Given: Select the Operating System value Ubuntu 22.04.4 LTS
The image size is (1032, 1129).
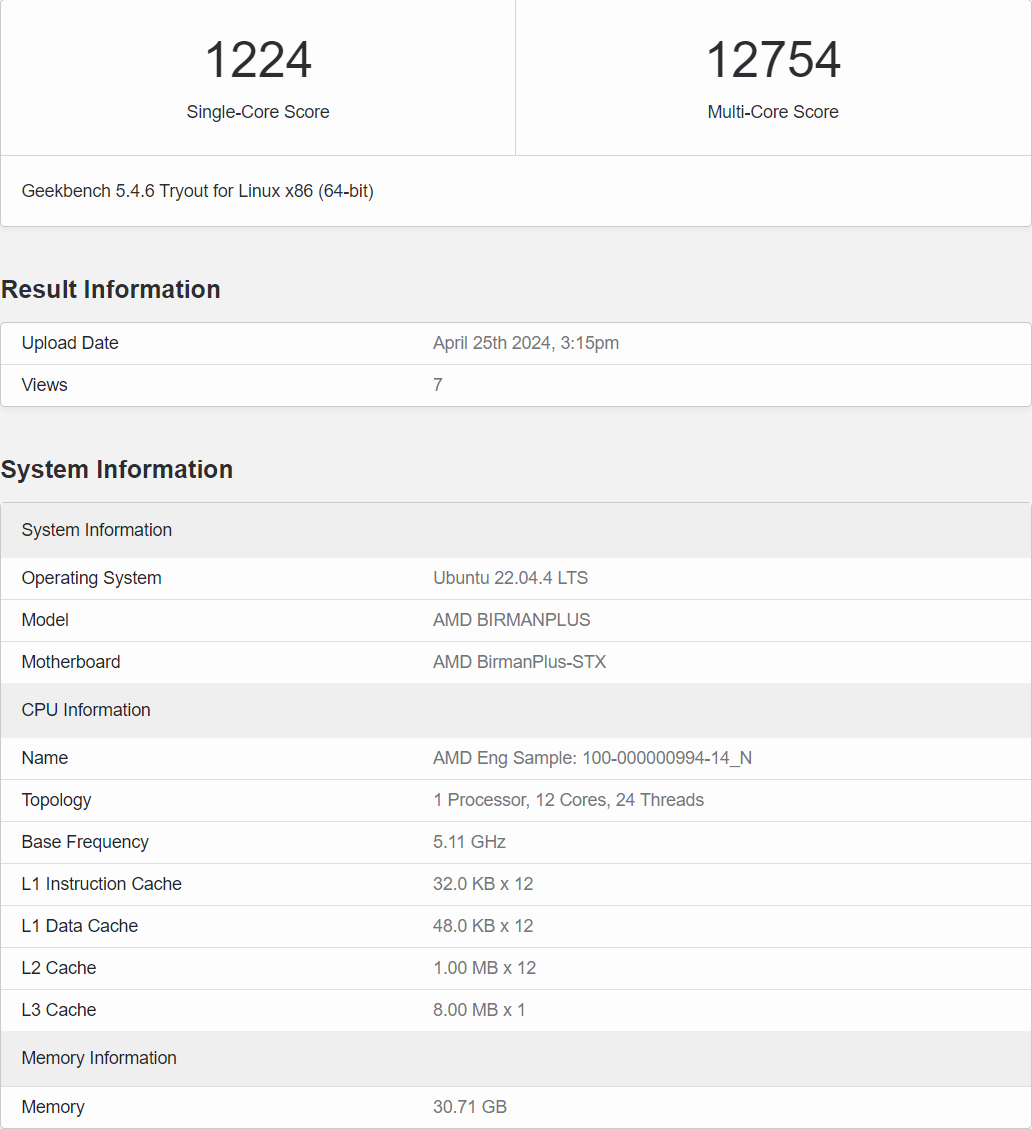Looking at the screenshot, I should point(510,578).
